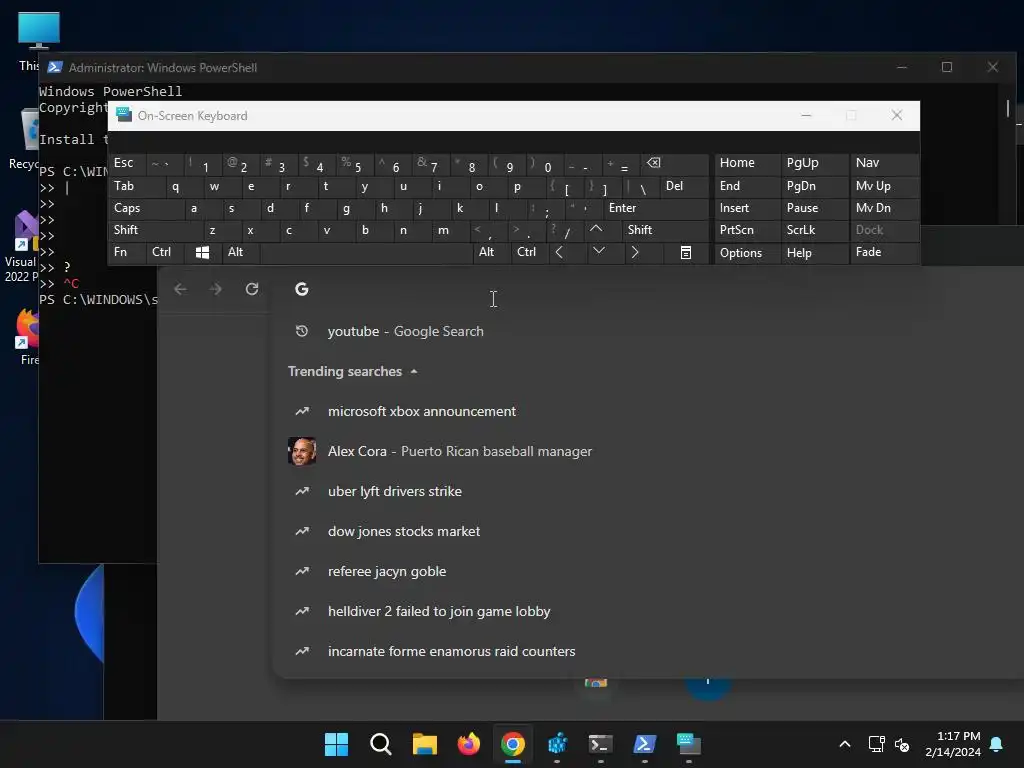
Task: Click the Google G icon in address bar
Action: [x=302, y=289]
